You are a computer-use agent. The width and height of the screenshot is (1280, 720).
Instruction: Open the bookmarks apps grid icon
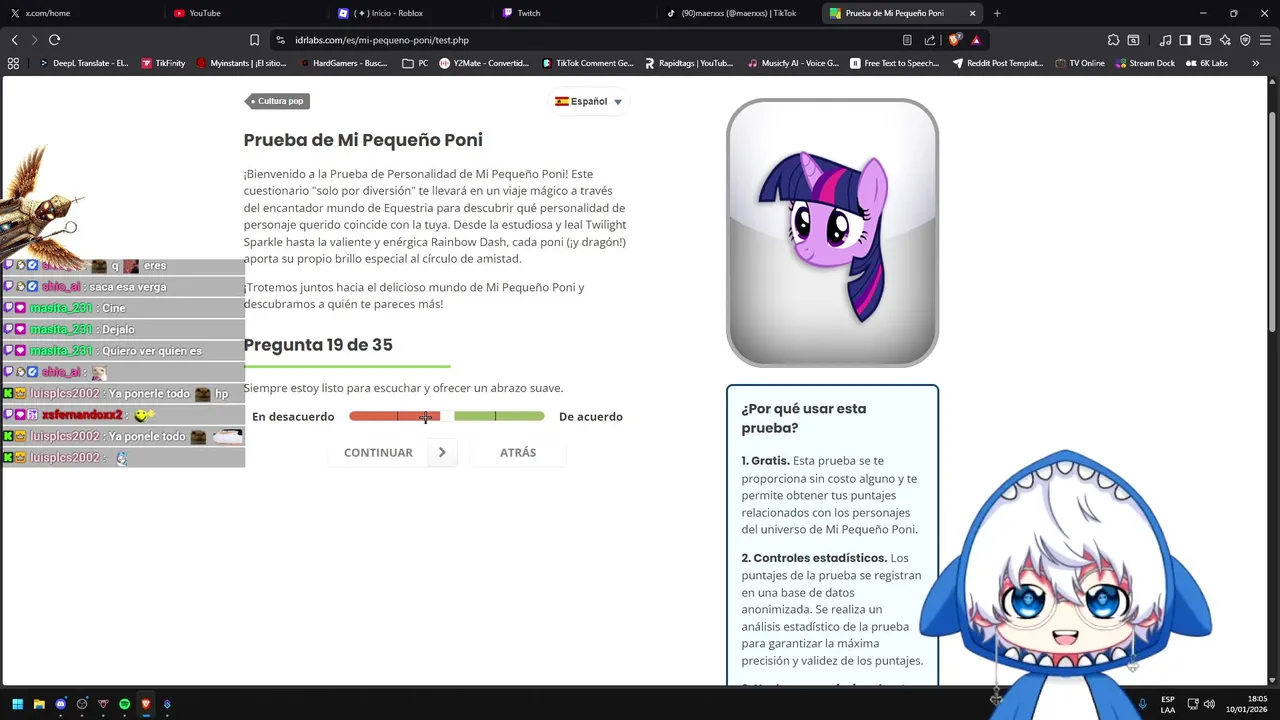pyautogui.click(x=13, y=63)
